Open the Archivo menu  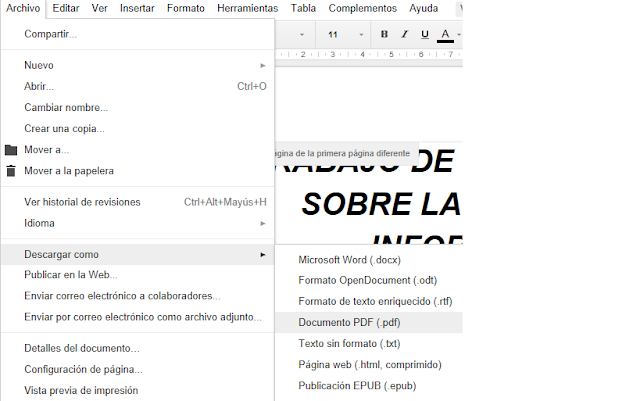click(23, 8)
